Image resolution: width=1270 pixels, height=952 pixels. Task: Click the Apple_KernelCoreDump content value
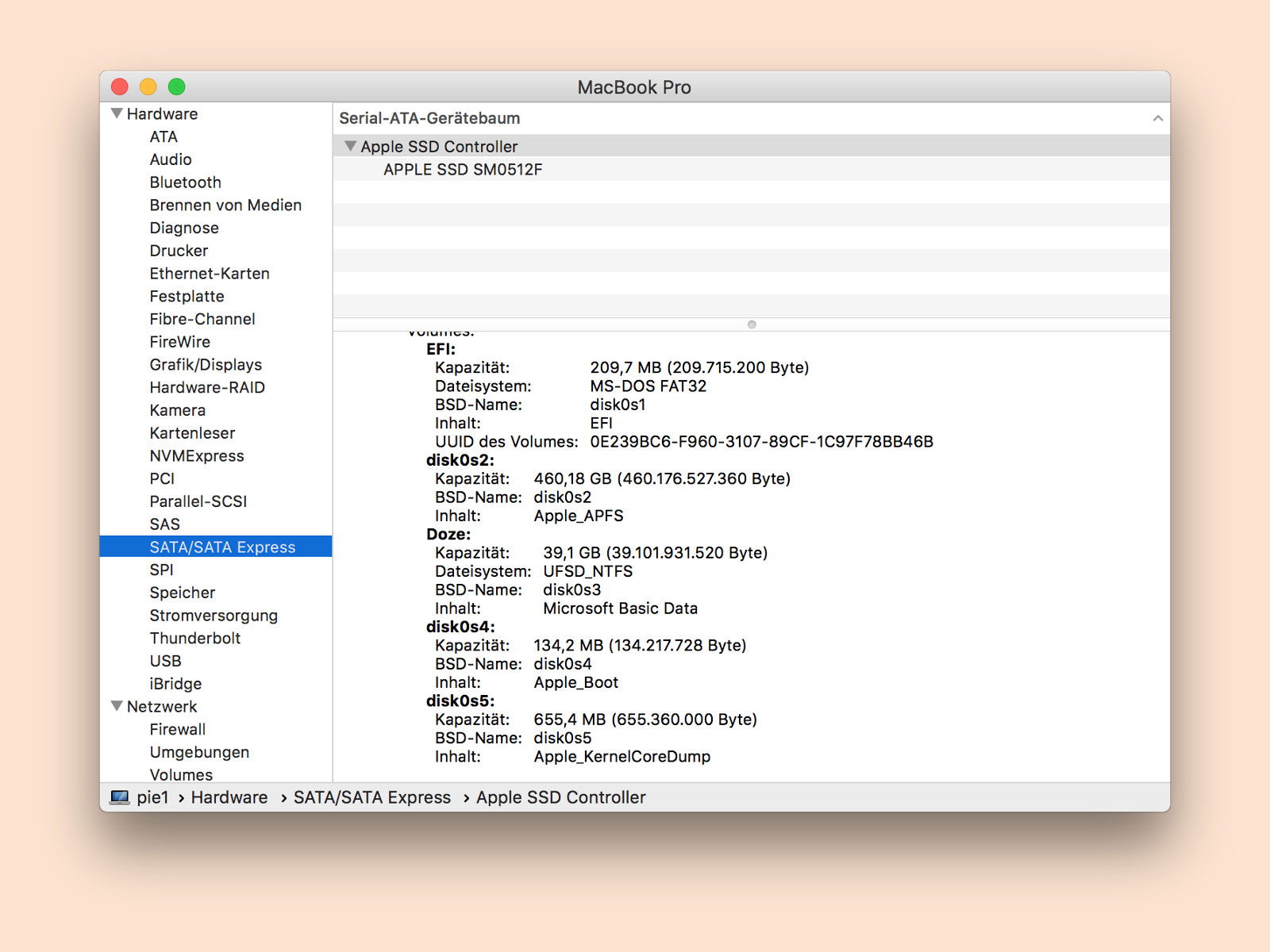(x=622, y=757)
